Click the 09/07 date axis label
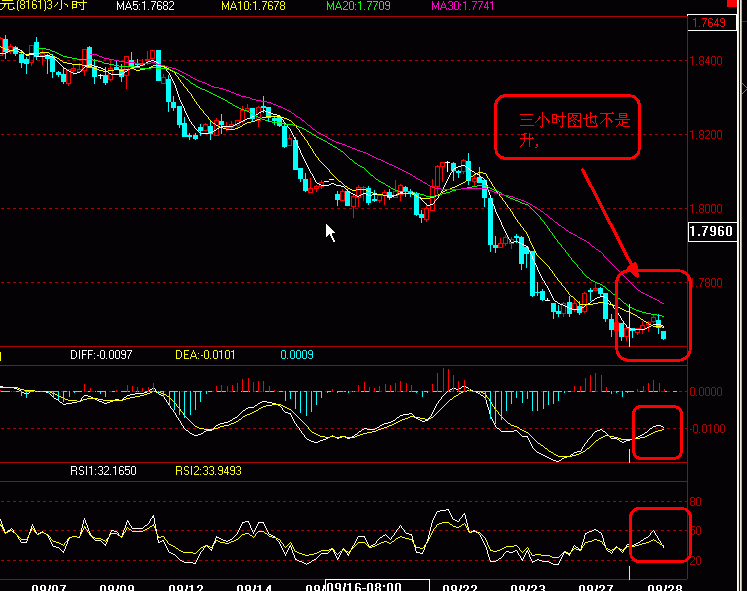Screen dimensions: 747x591 tap(49, 587)
